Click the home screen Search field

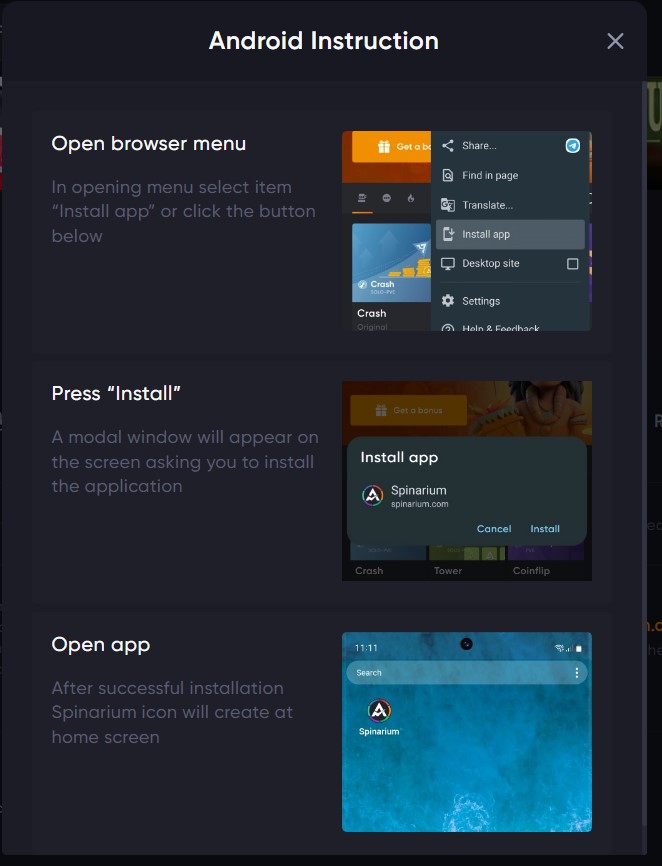click(467, 673)
